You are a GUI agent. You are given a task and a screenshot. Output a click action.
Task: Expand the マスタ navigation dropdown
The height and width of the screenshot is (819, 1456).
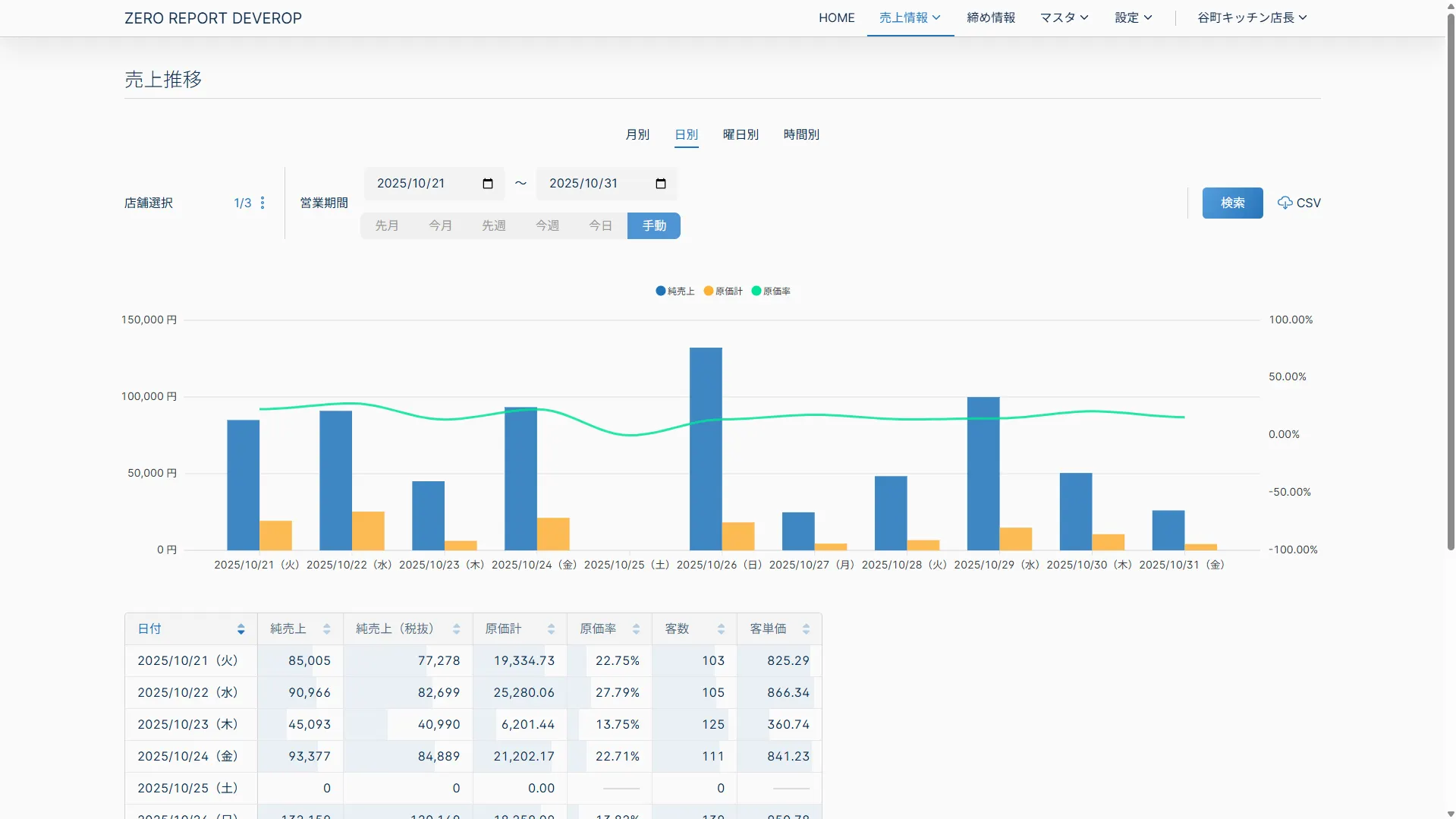(x=1064, y=17)
